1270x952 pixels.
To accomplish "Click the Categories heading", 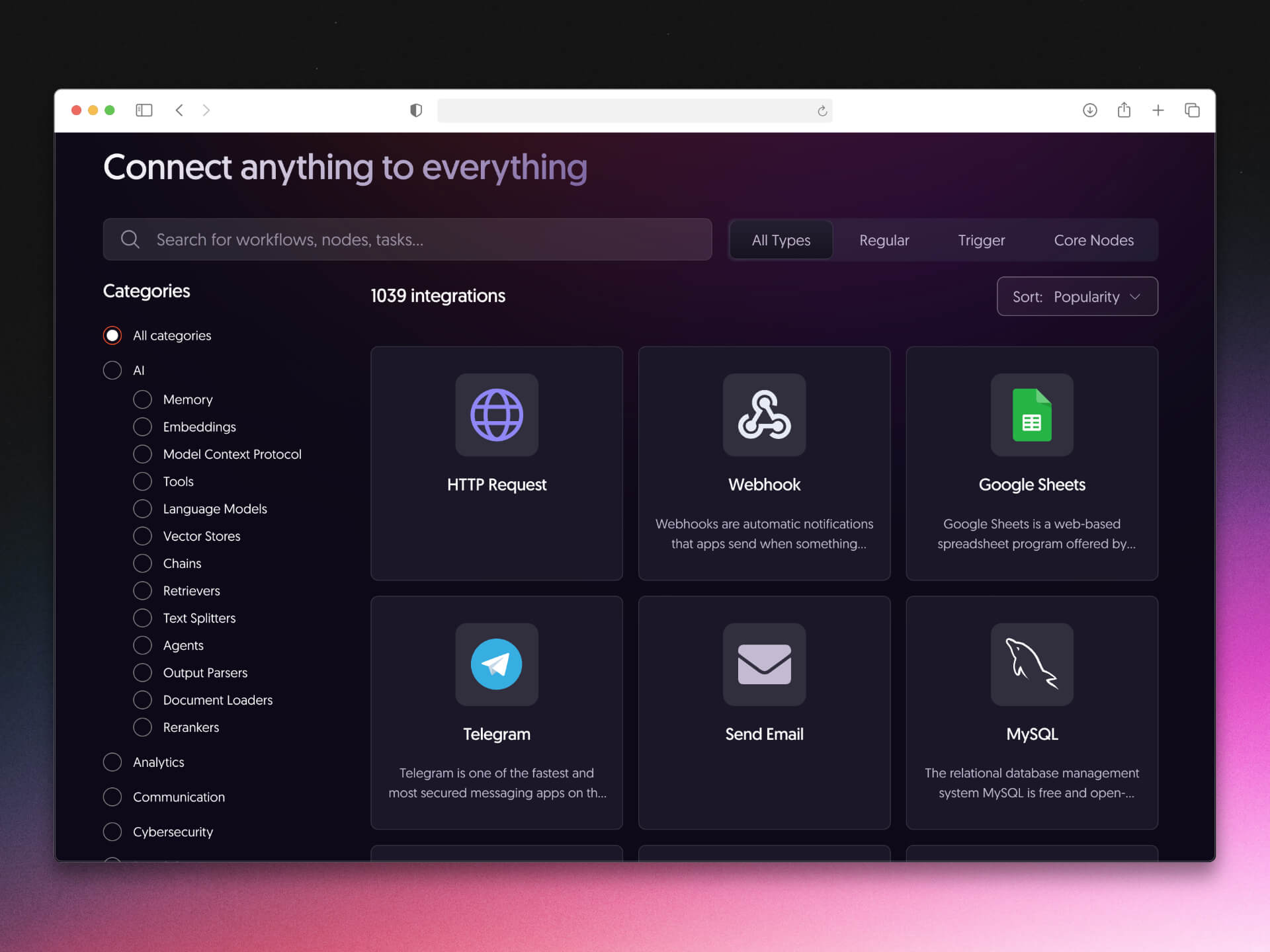I will tap(146, 291).
